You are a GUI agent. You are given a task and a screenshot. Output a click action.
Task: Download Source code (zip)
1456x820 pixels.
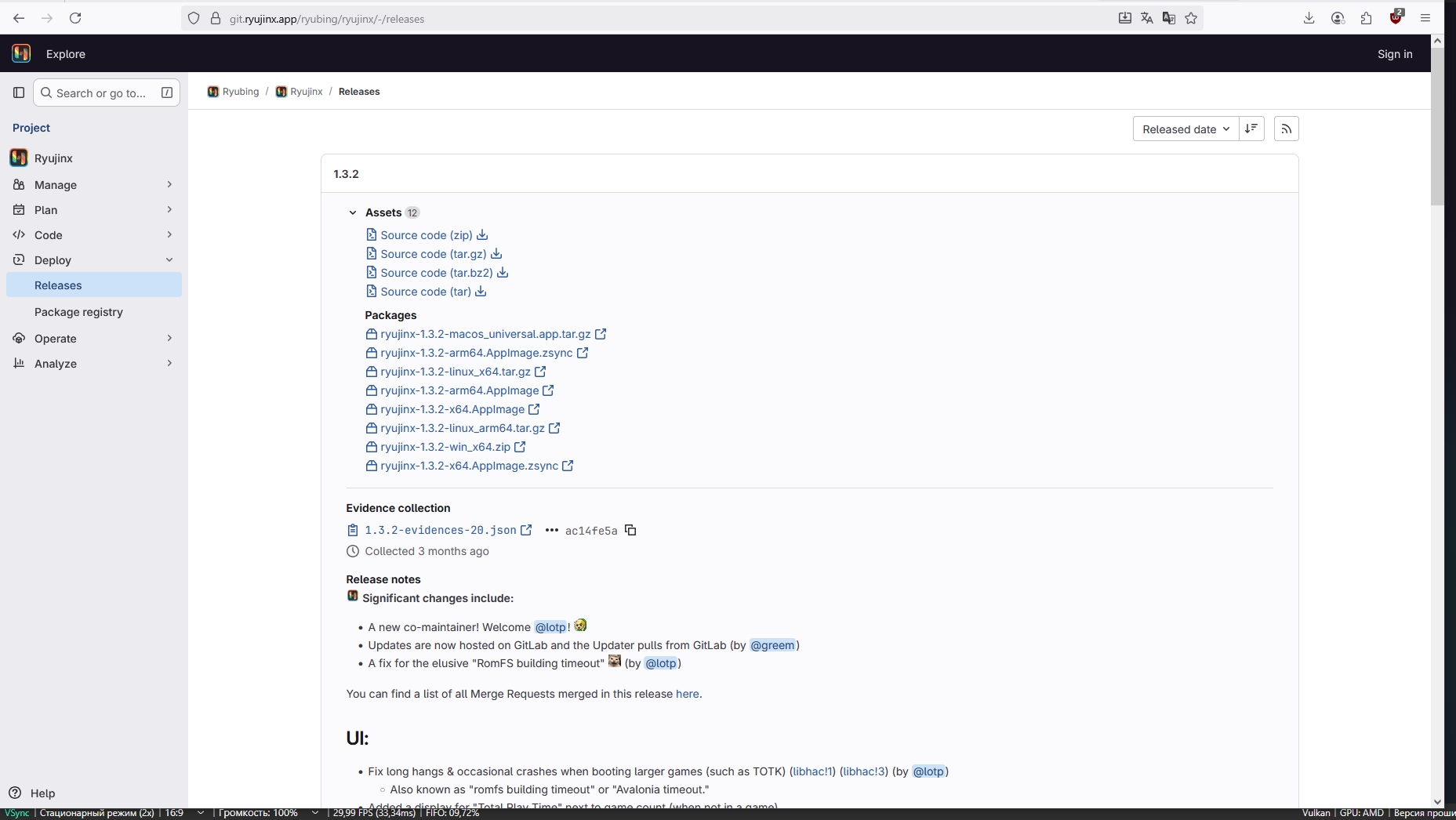coord(427,235)
